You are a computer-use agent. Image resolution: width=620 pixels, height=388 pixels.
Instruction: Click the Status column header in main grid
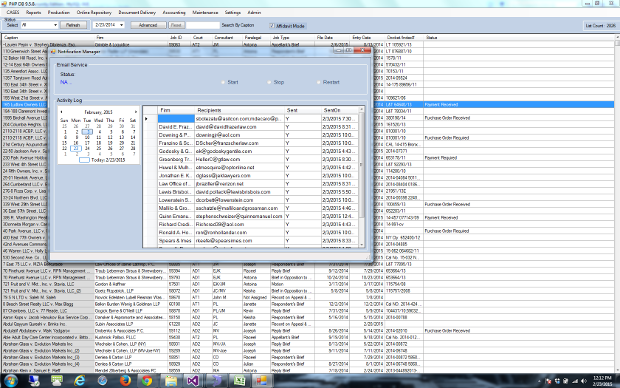pos(518,38)
